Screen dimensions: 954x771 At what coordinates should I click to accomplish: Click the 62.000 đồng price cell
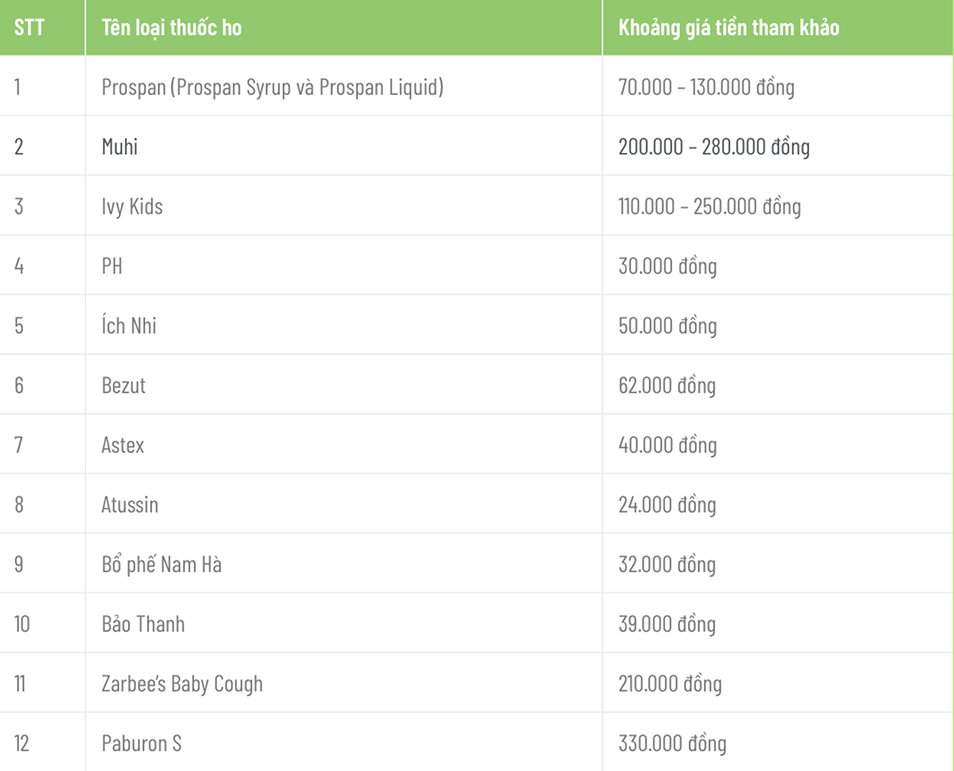(x=667, y=386)
